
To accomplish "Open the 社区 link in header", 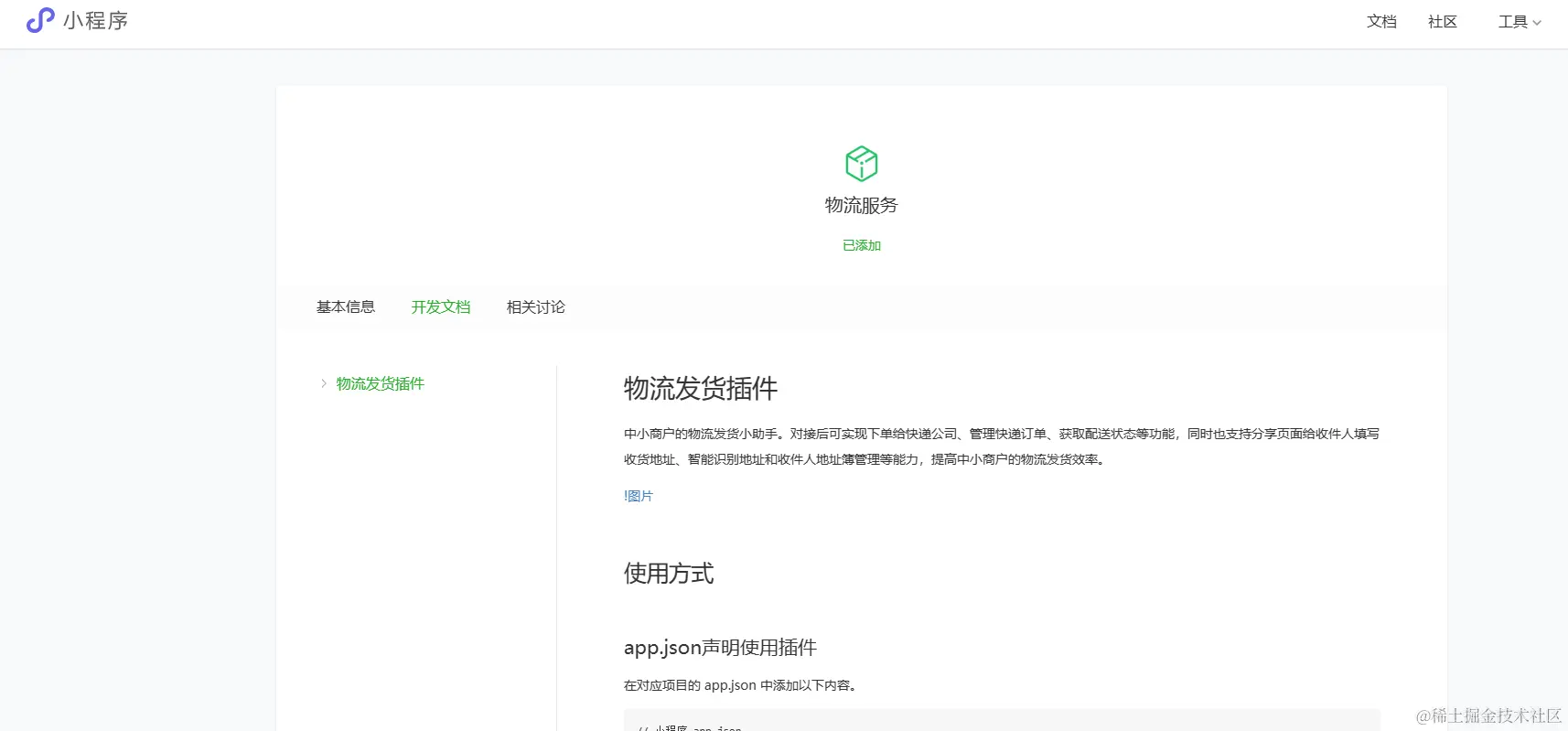I will [x=1443, y=22].
